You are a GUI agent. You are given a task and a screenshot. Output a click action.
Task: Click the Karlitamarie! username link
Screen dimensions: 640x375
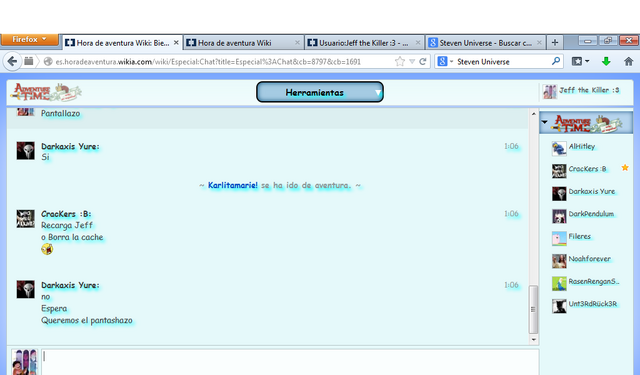[233, 185]
